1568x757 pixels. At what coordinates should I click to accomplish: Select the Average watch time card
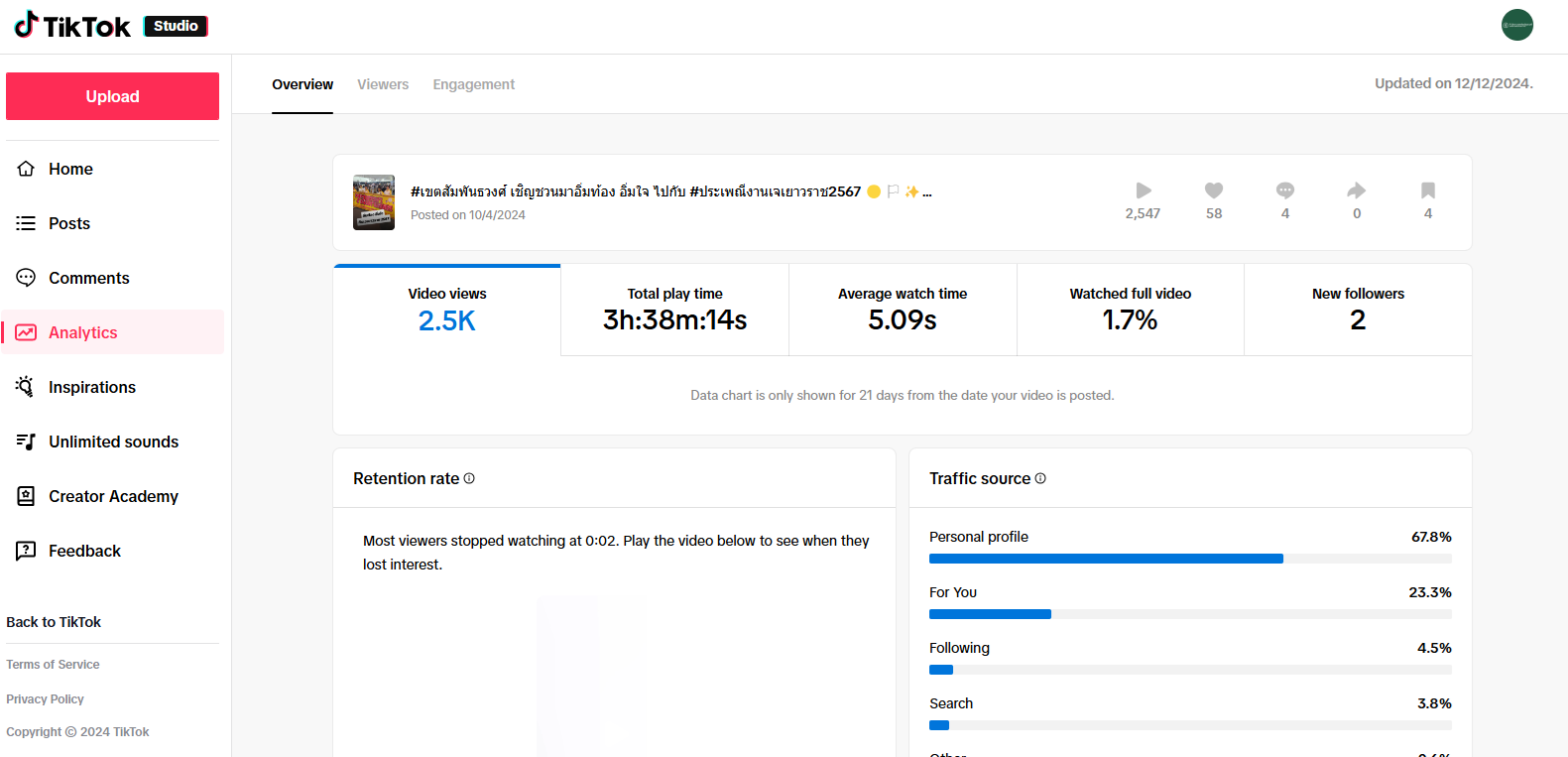[903, 310]
